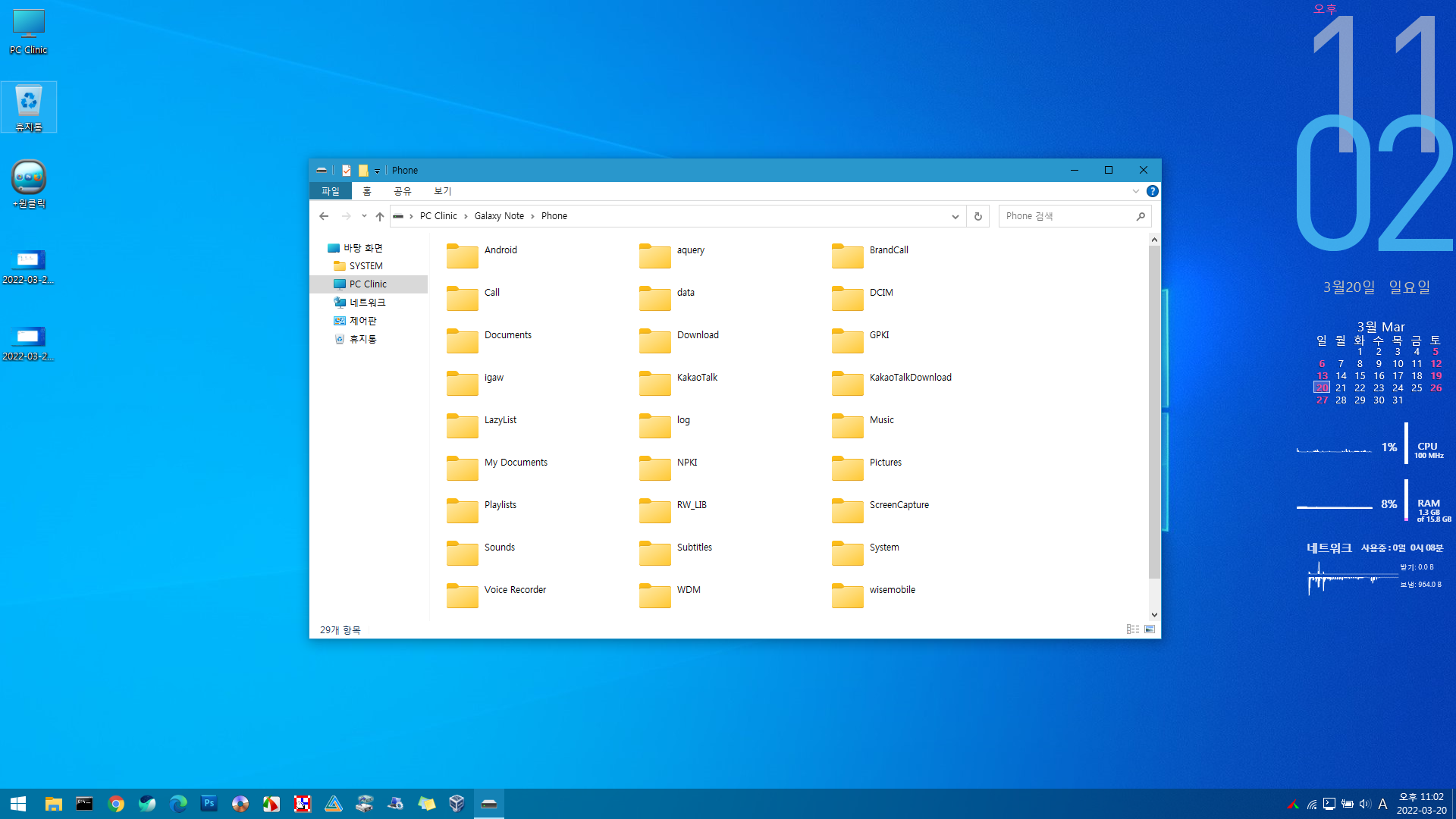1456x819 pixels.
Task: Go back to previous folder
Action: pyautogui.click(x=324, y=216)
